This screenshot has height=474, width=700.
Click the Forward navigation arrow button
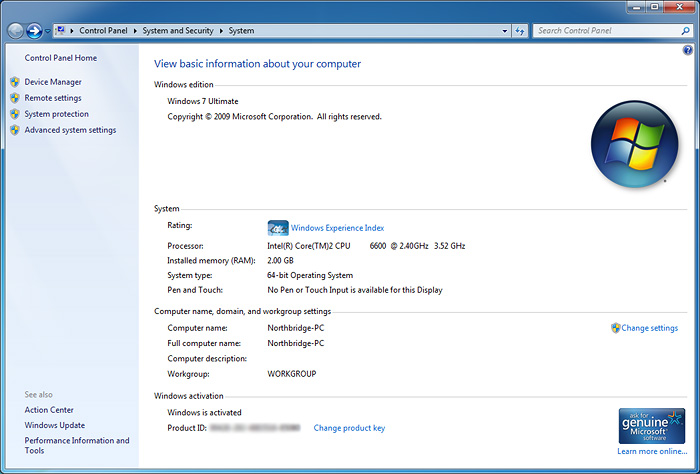tap(34, 31)
